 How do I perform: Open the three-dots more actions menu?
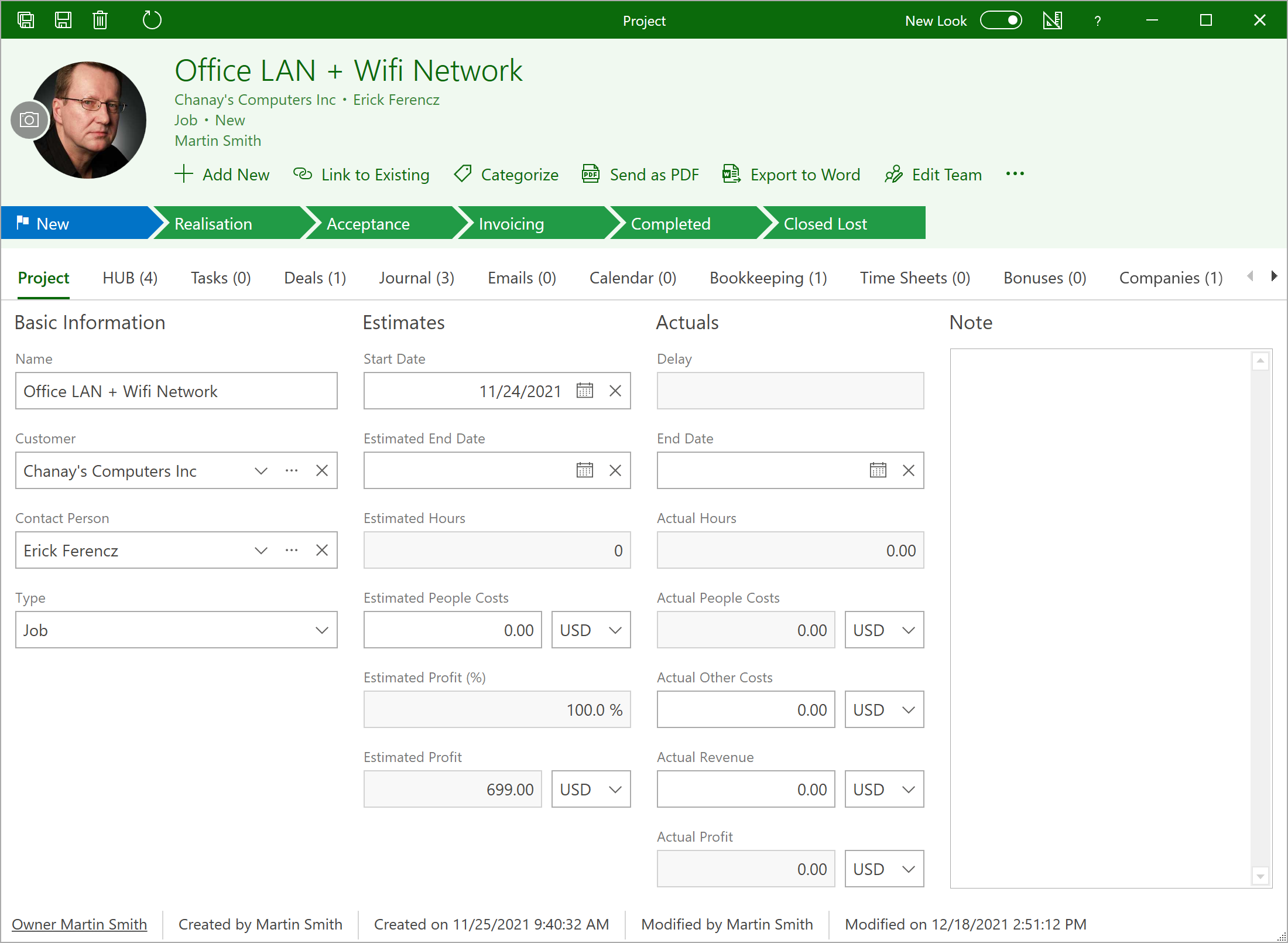tap(1015, 174)
